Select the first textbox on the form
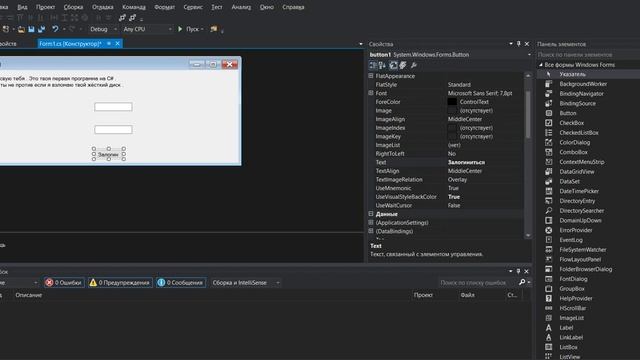640x360 pixels. pyautogui.click(x=113, y=107)
